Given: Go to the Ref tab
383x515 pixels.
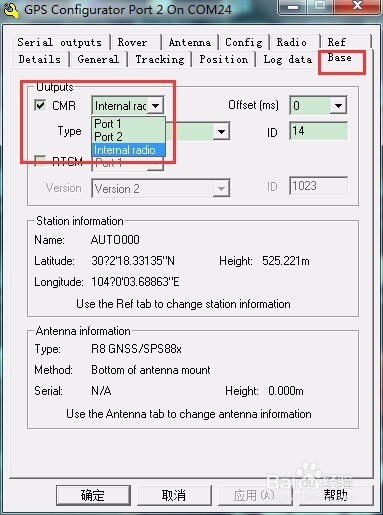Looking at the screenshot, I should [x=337, y=42].
